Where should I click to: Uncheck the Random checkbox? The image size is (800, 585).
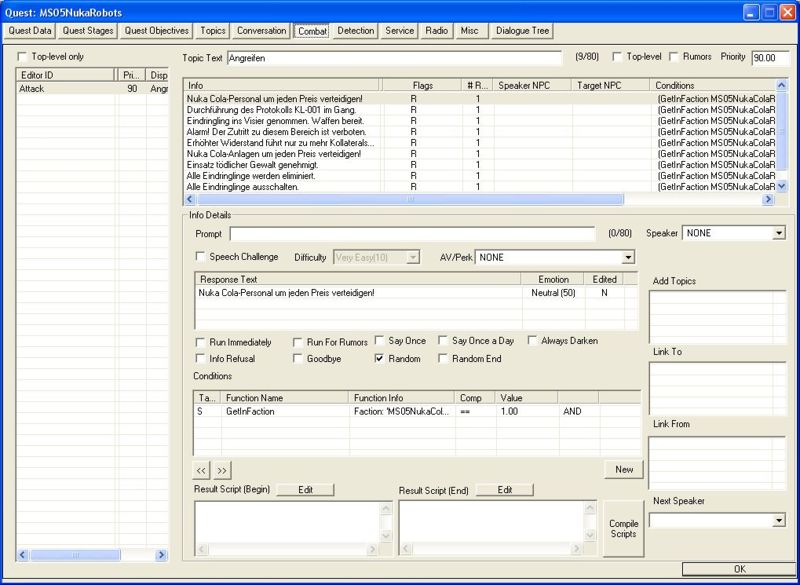coord(379,359)
